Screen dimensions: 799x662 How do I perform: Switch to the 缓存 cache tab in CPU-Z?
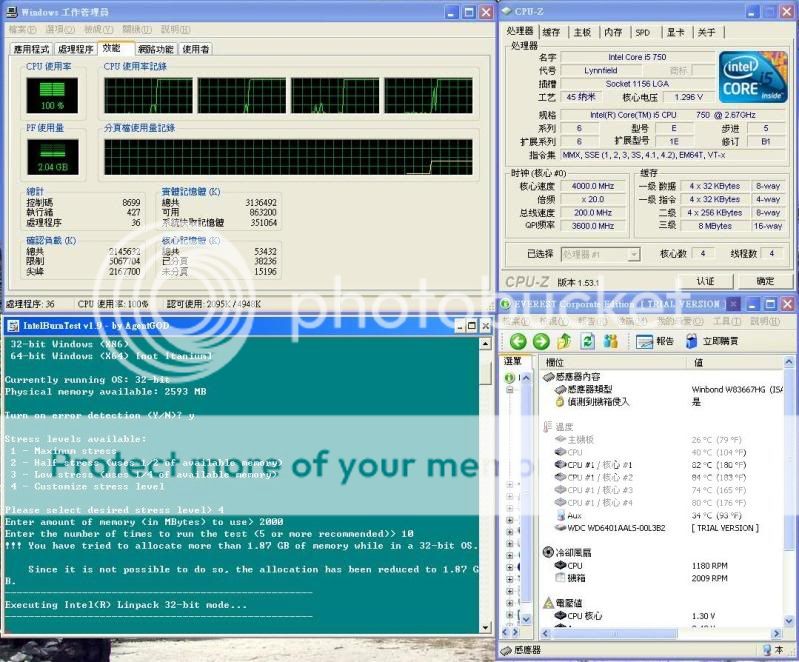(x=551, y=32)
